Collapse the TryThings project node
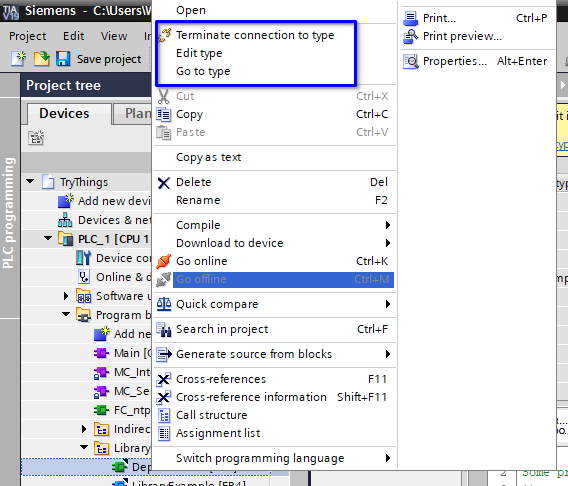This screenshot has width=568, height=486. [30, 181]
